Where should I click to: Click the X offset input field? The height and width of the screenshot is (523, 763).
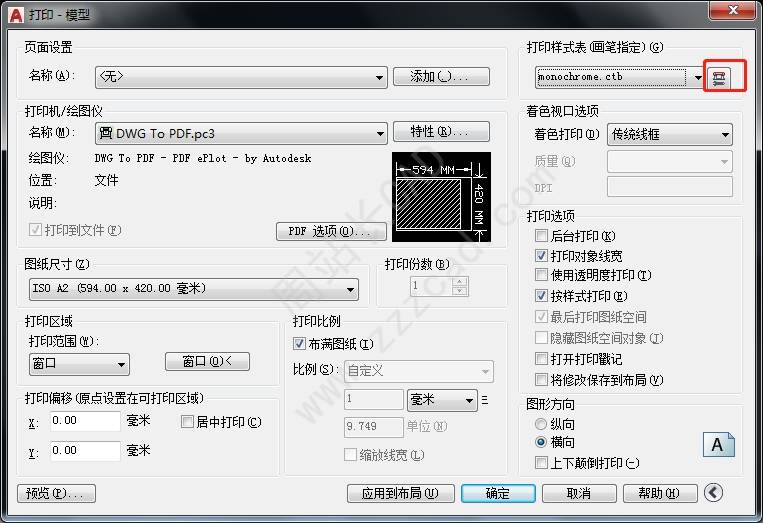click(85, 421)
